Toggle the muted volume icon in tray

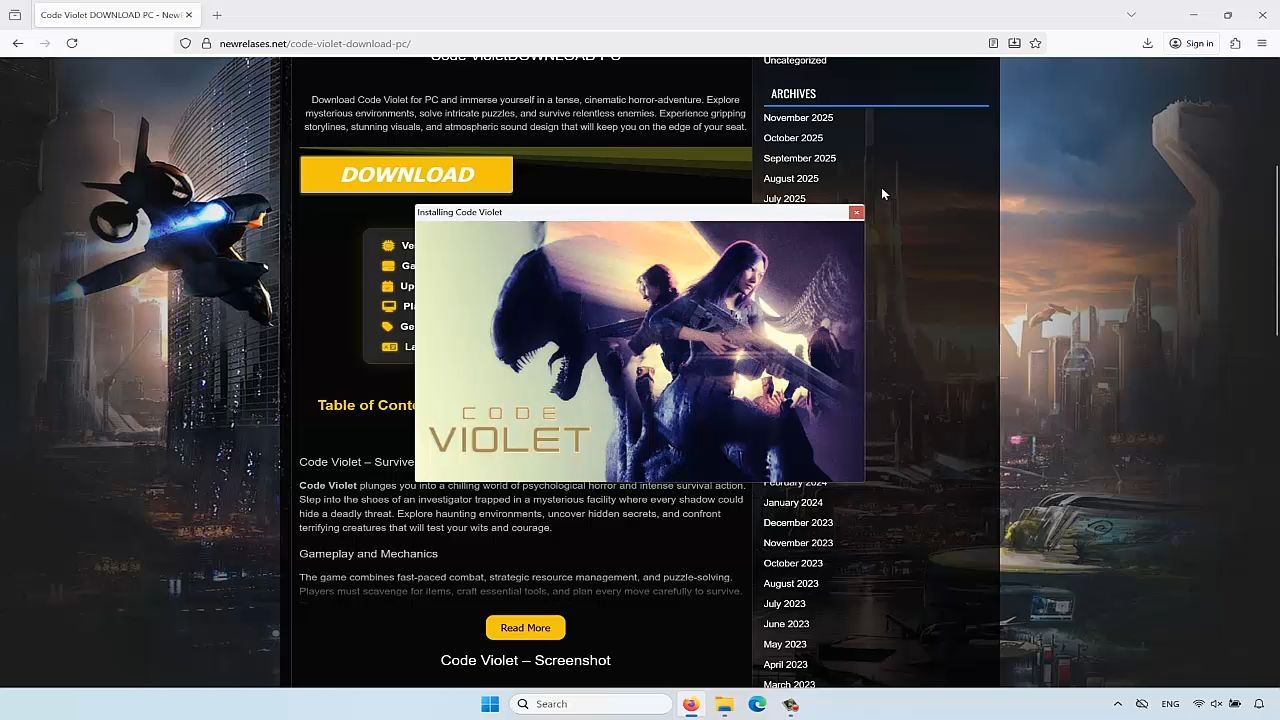pos(1216,704)
